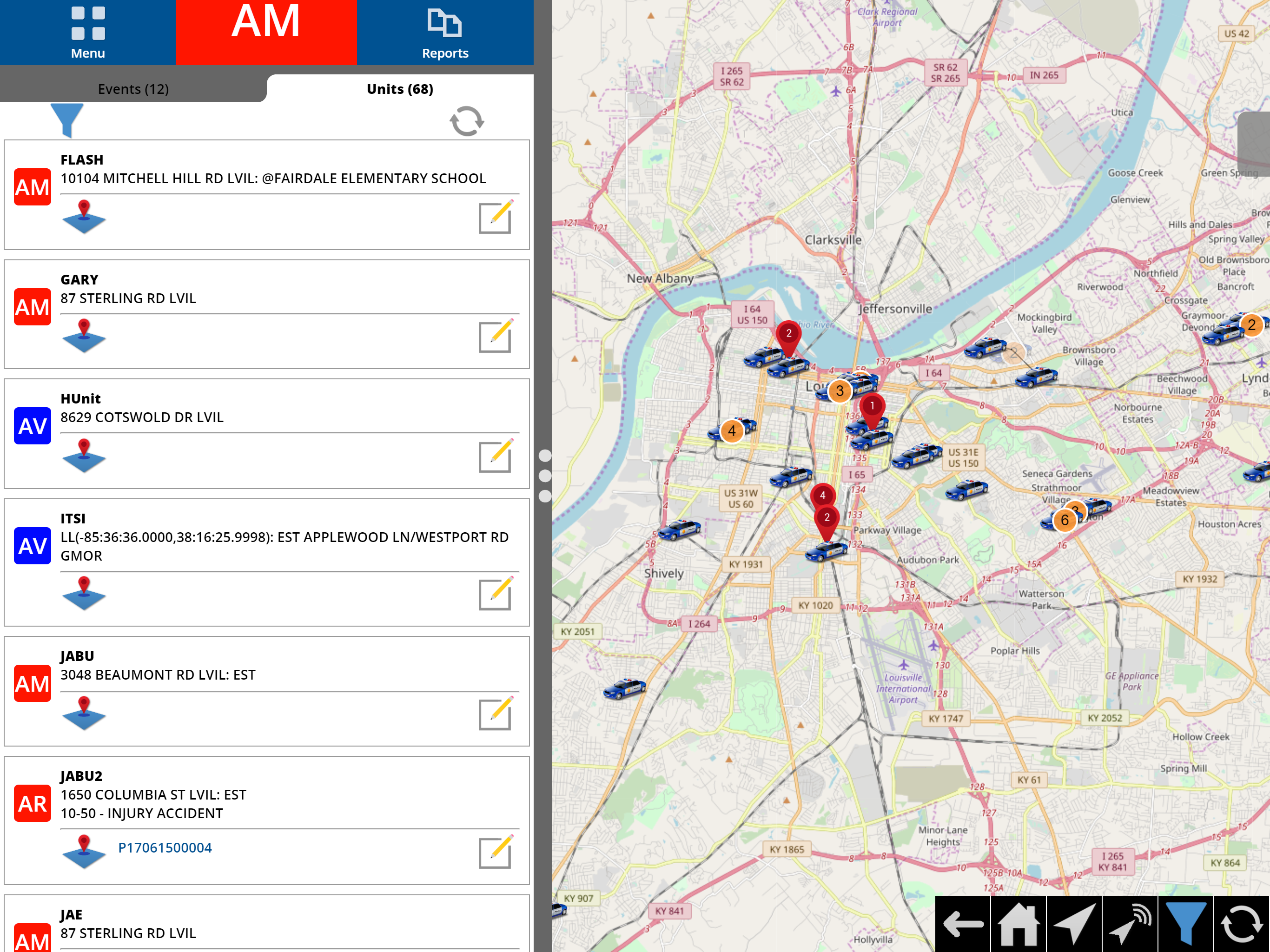Click the AM status badge for GARY
Image resolution: width=1270 pixels, height=952 pixels.
point(32,307)
